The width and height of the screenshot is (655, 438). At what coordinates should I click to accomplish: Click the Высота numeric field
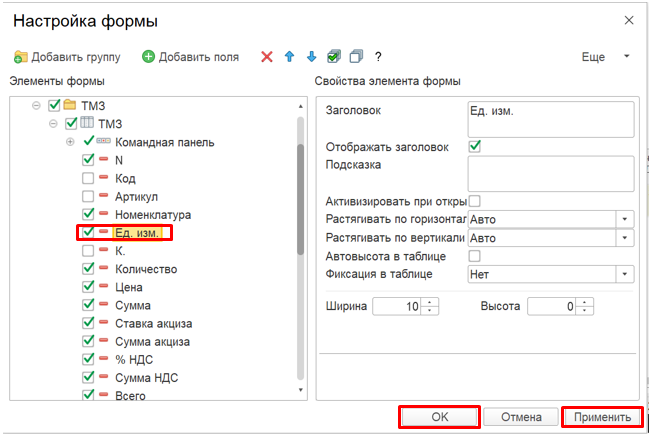click(552, 306)
